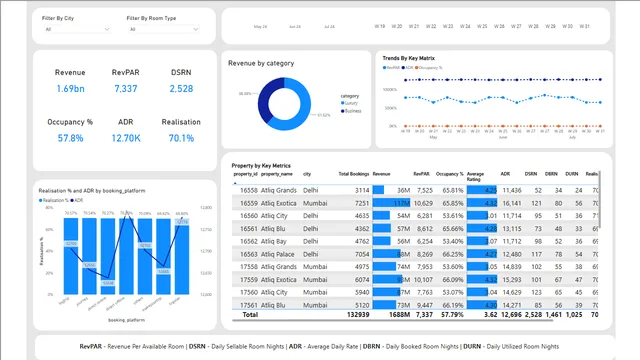The width and height of the screenshot is (640, 360).
Task: Select Jun 24 month slicer button
Action: 295,27
